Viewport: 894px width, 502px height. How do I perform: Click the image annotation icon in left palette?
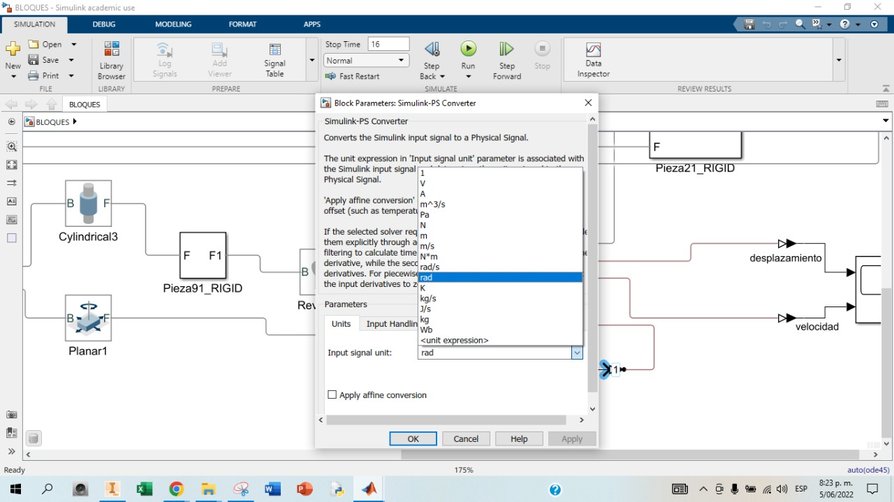point(11,220)
